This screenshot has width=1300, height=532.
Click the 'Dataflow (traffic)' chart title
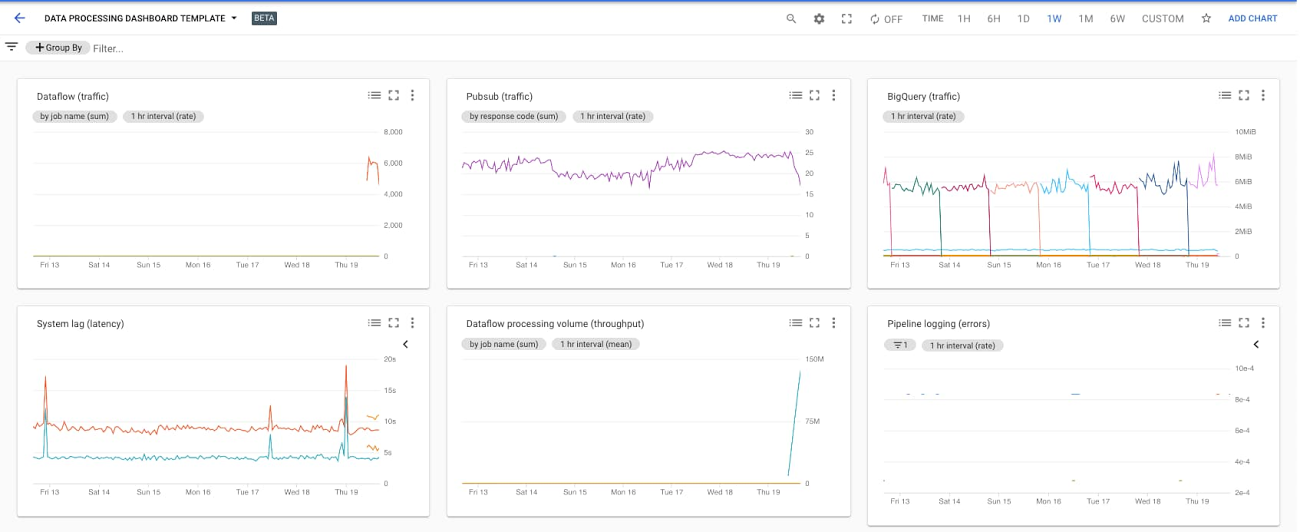click(73, 97)
